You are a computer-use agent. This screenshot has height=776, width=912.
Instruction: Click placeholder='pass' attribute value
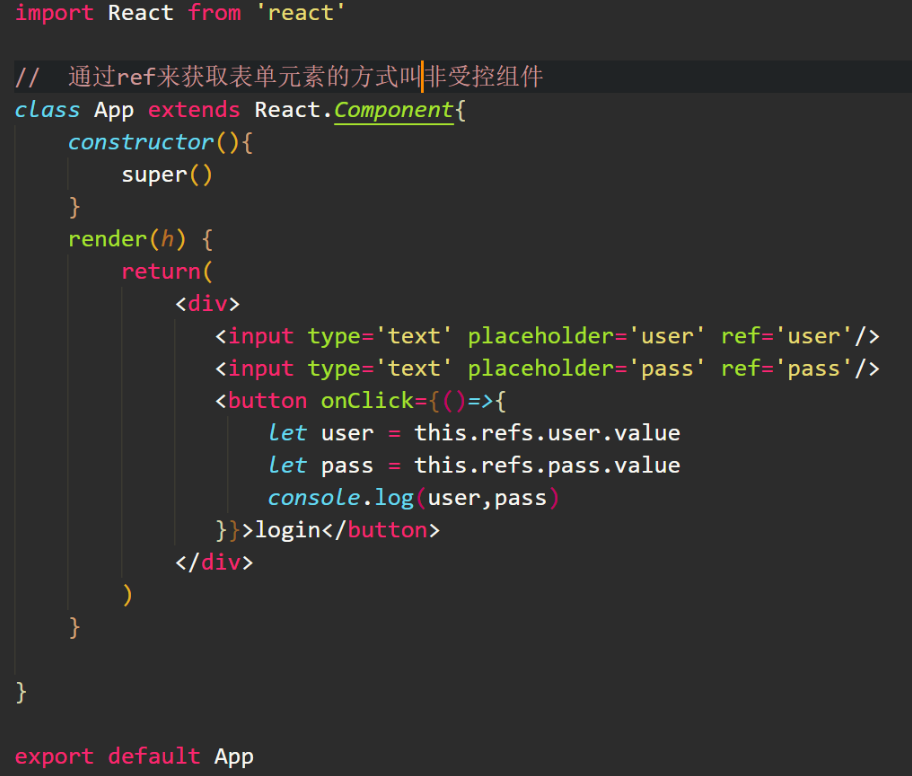click(668, 369)
